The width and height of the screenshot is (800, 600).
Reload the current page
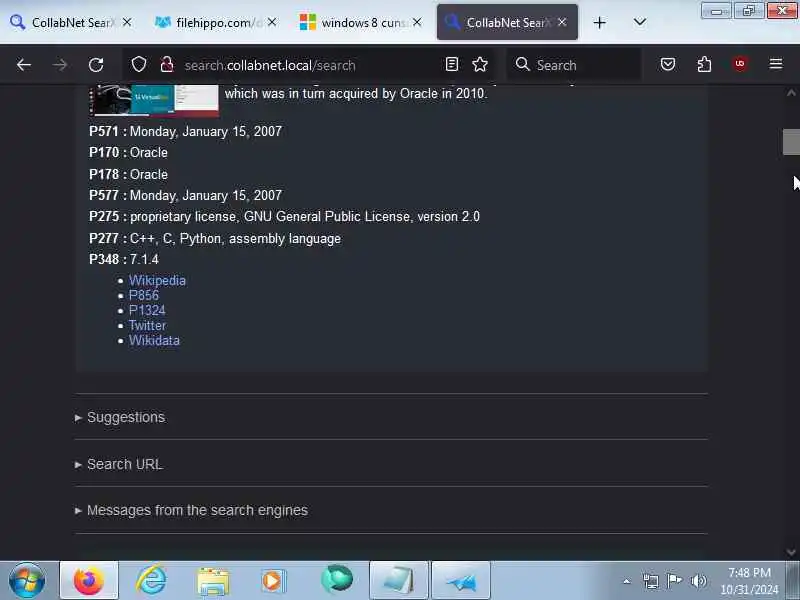(96, 65)
